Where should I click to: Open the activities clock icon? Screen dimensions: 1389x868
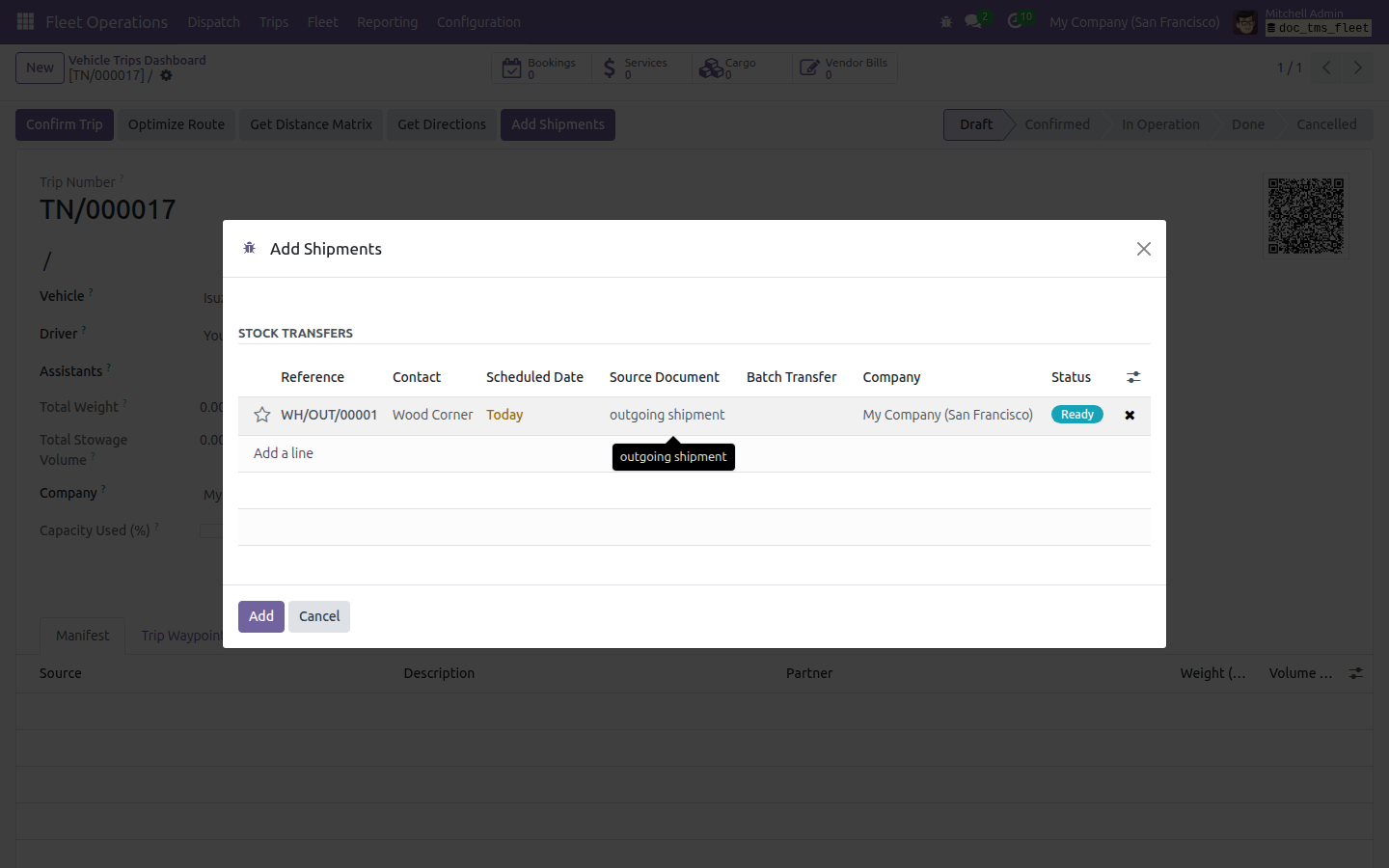pyautogui.click(x=1015, y=21)
